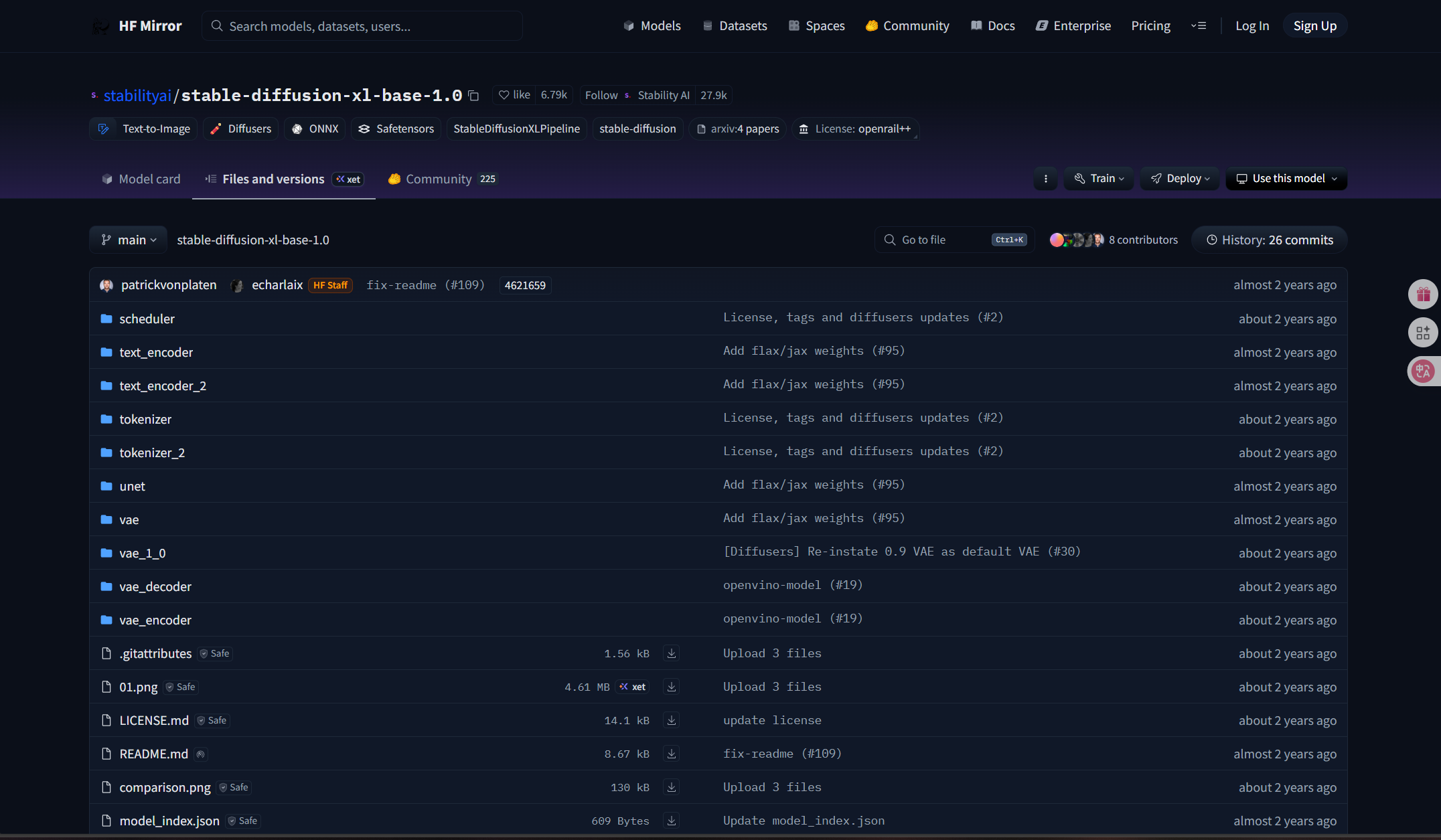Click the Safe badge on 01.png

click(x=181, y=687)
